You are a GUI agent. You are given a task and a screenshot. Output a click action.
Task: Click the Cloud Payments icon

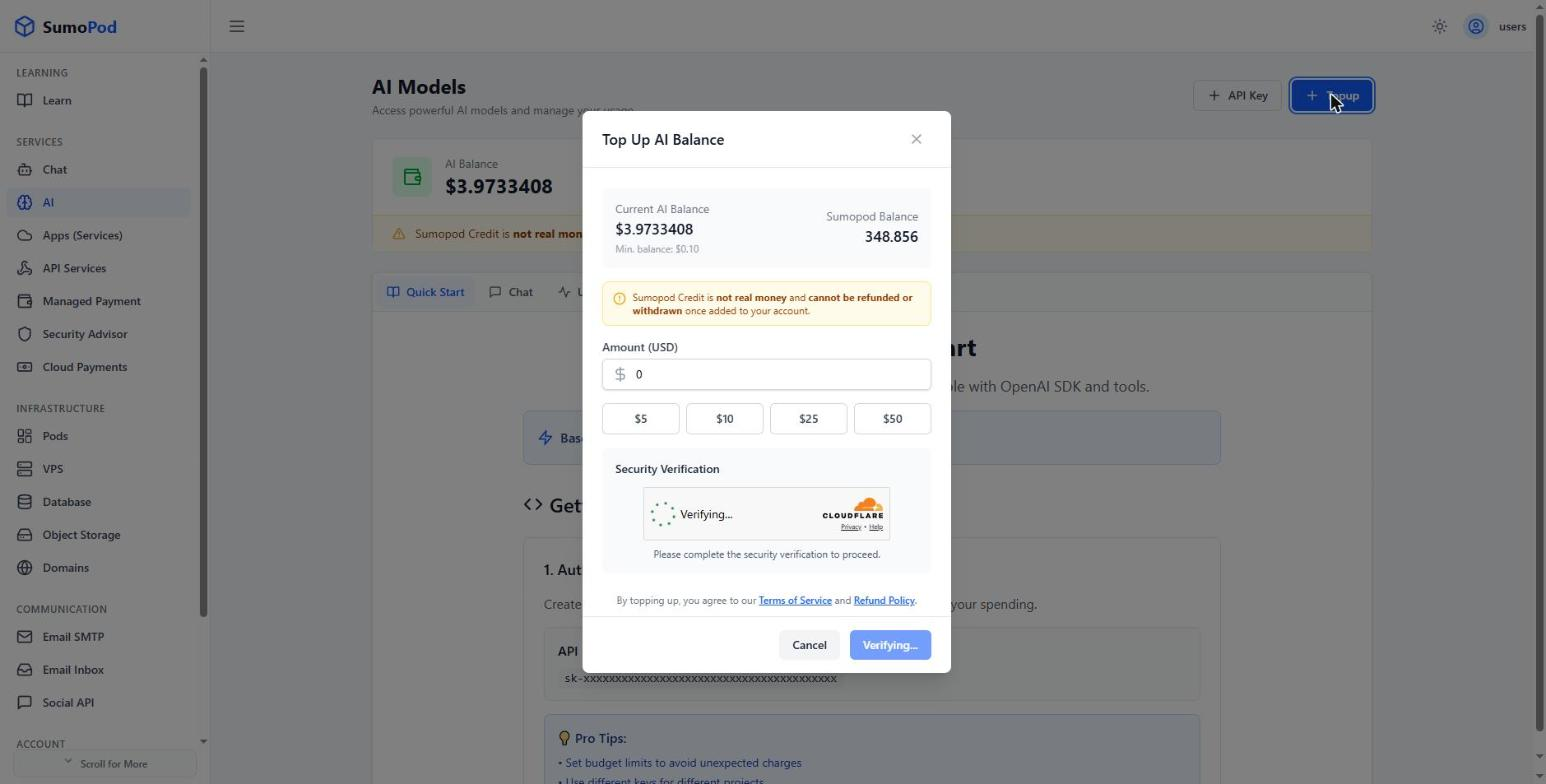(x=25, y=368)
